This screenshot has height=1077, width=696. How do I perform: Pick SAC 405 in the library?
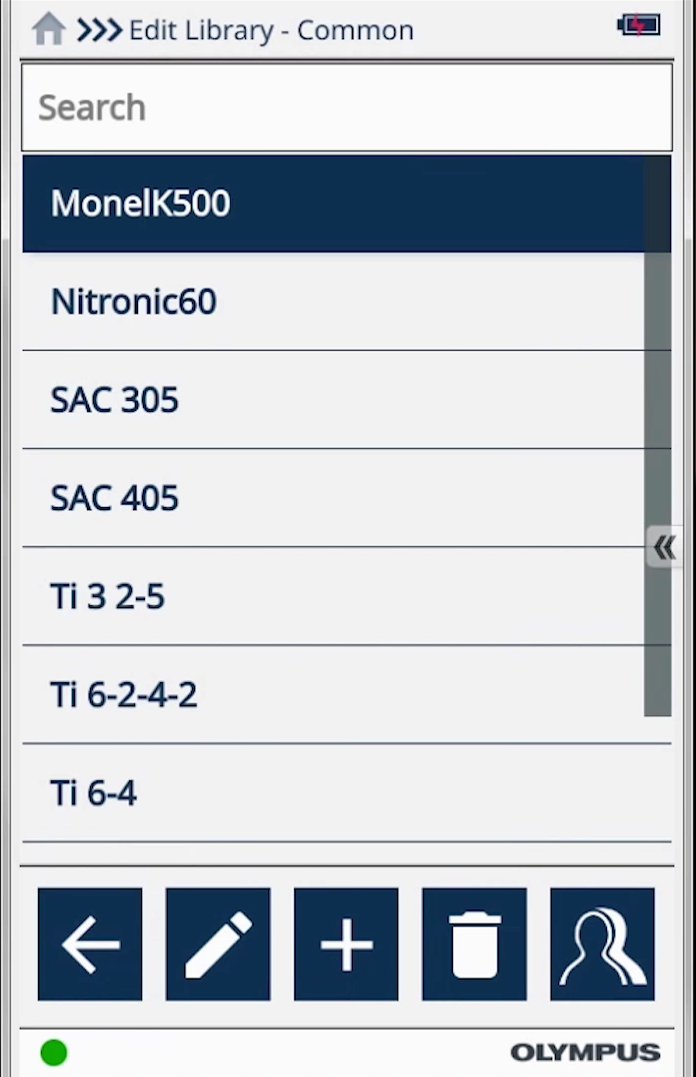pyautogui.click(x=330, y=497)
